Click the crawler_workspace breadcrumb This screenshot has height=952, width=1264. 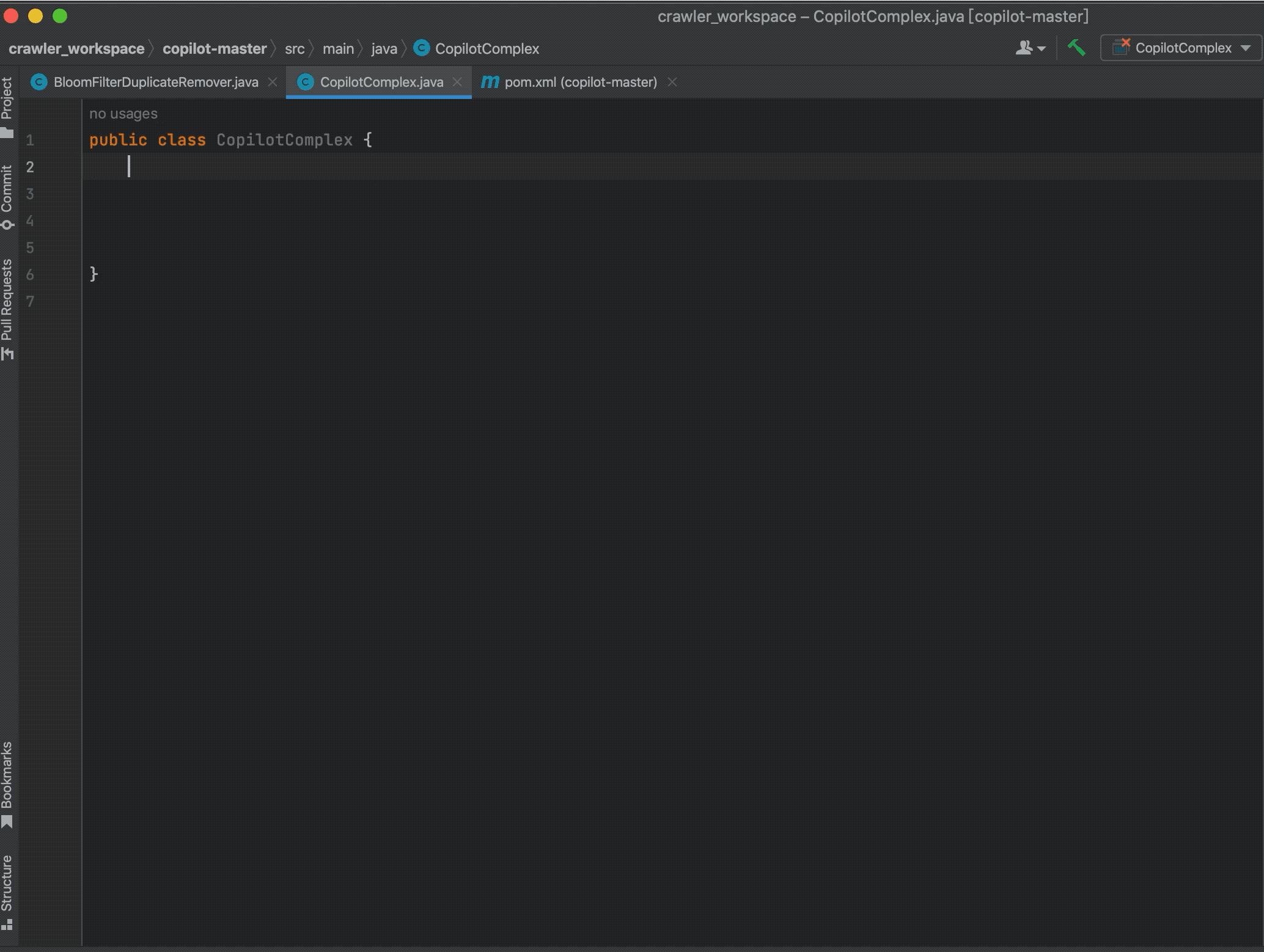coord(76,49)
